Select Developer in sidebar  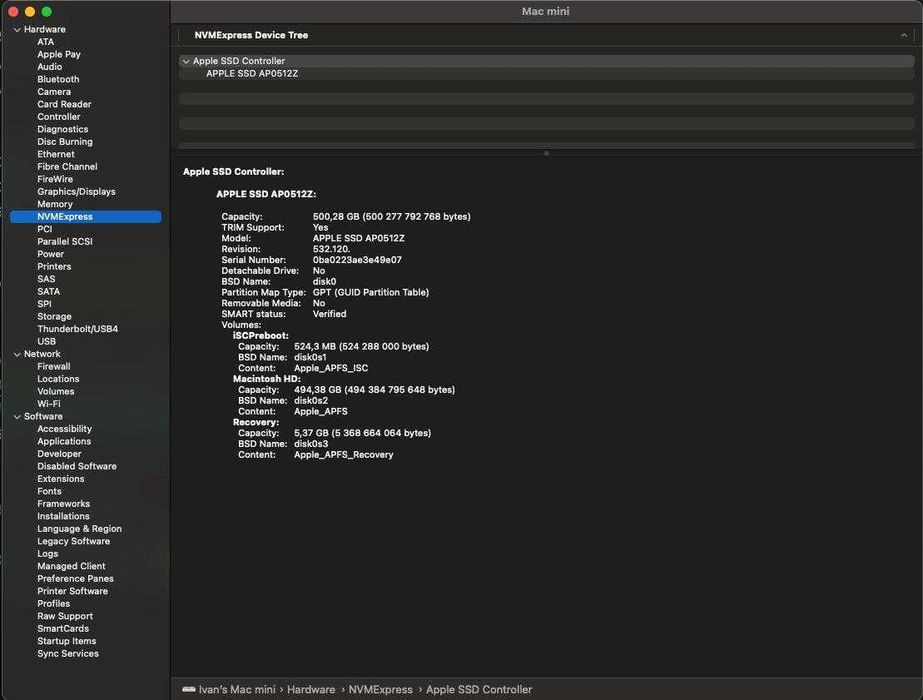point(59,454)
